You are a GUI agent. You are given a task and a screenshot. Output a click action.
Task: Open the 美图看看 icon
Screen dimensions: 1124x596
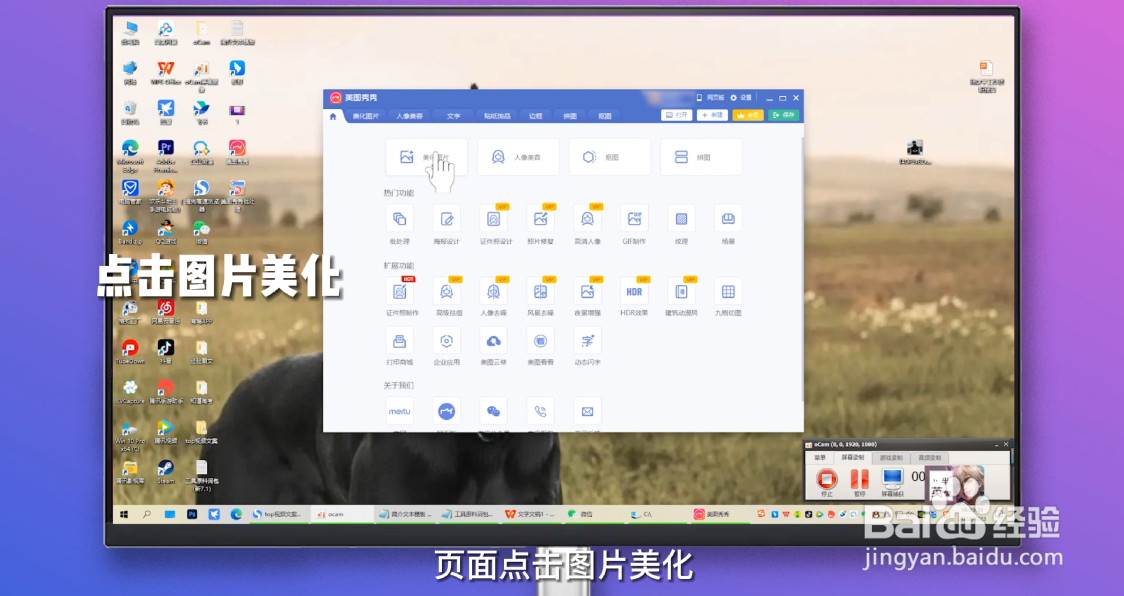point(540,341)
